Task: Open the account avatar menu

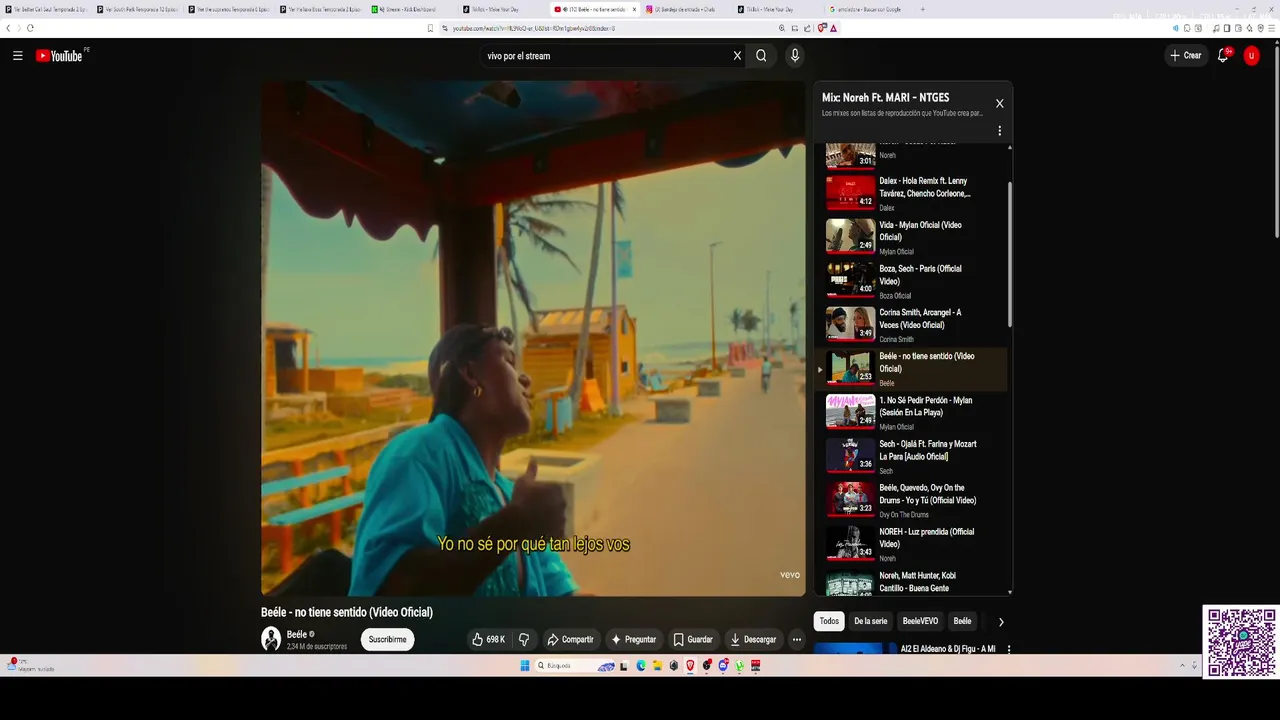Action: coord(1251,56)
